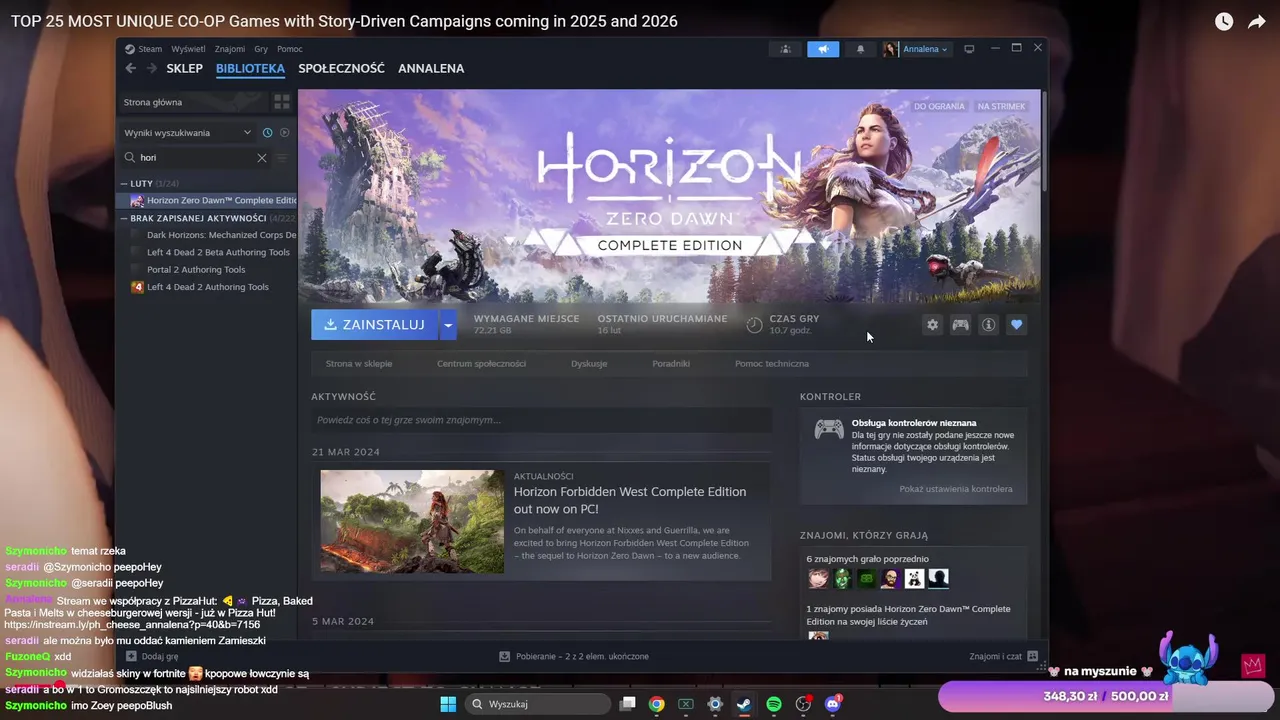
Task: Open the Annalena account dropdown
Action: [x=926, y=49]
